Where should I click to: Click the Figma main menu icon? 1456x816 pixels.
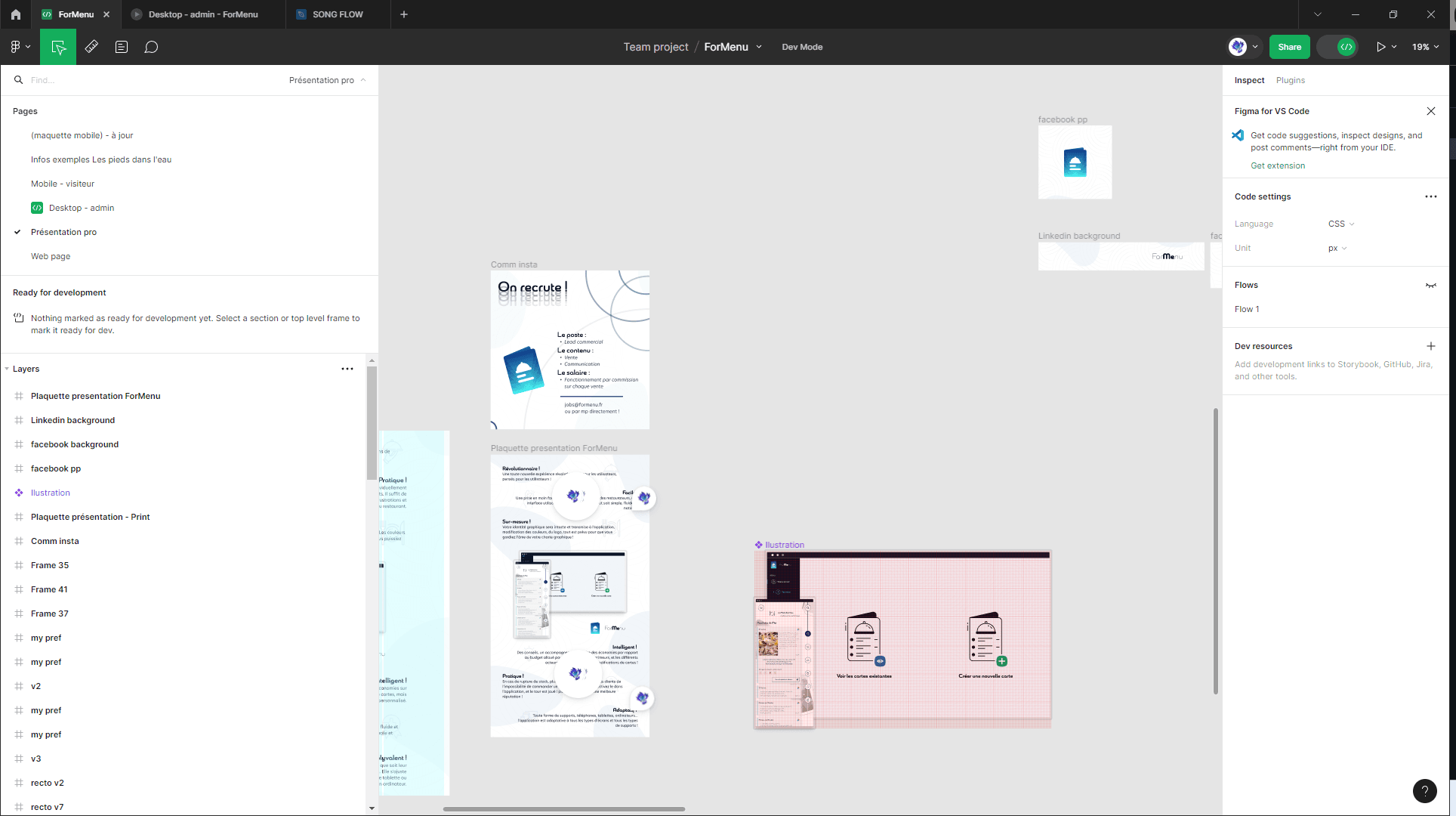(x=16, y=47)
